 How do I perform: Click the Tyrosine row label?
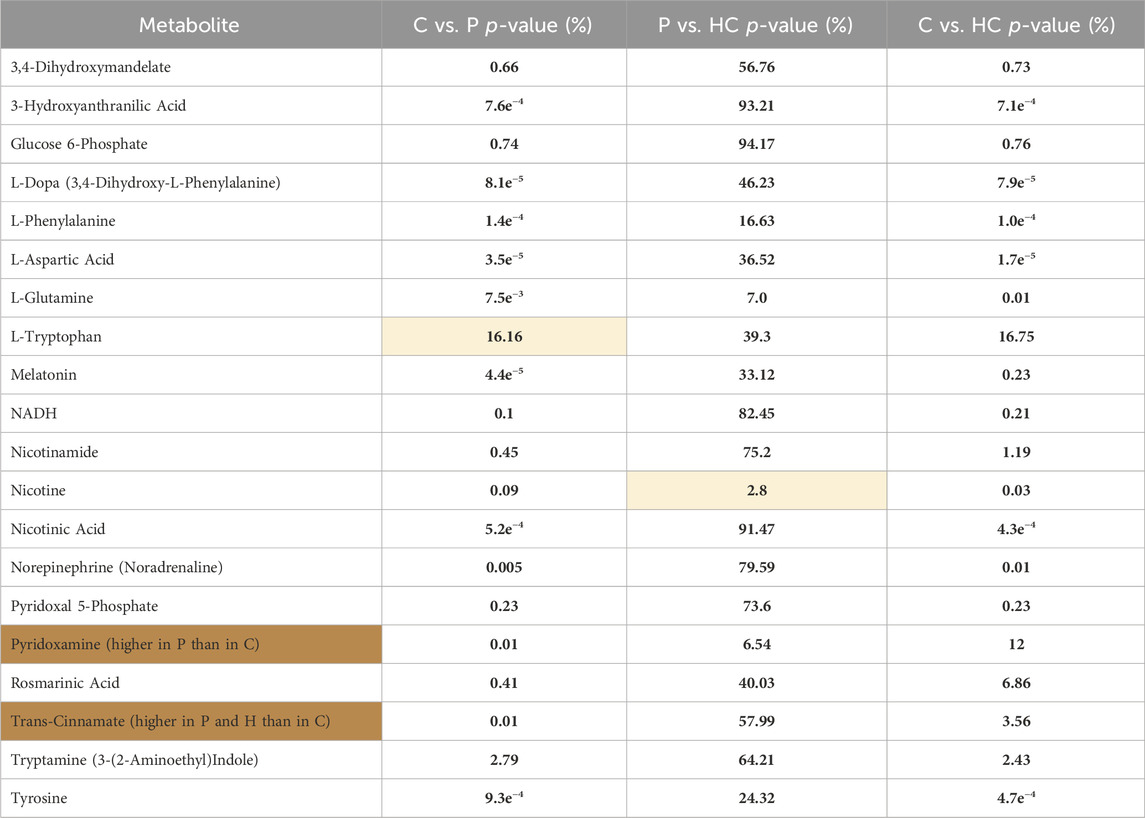pos(39,798)
